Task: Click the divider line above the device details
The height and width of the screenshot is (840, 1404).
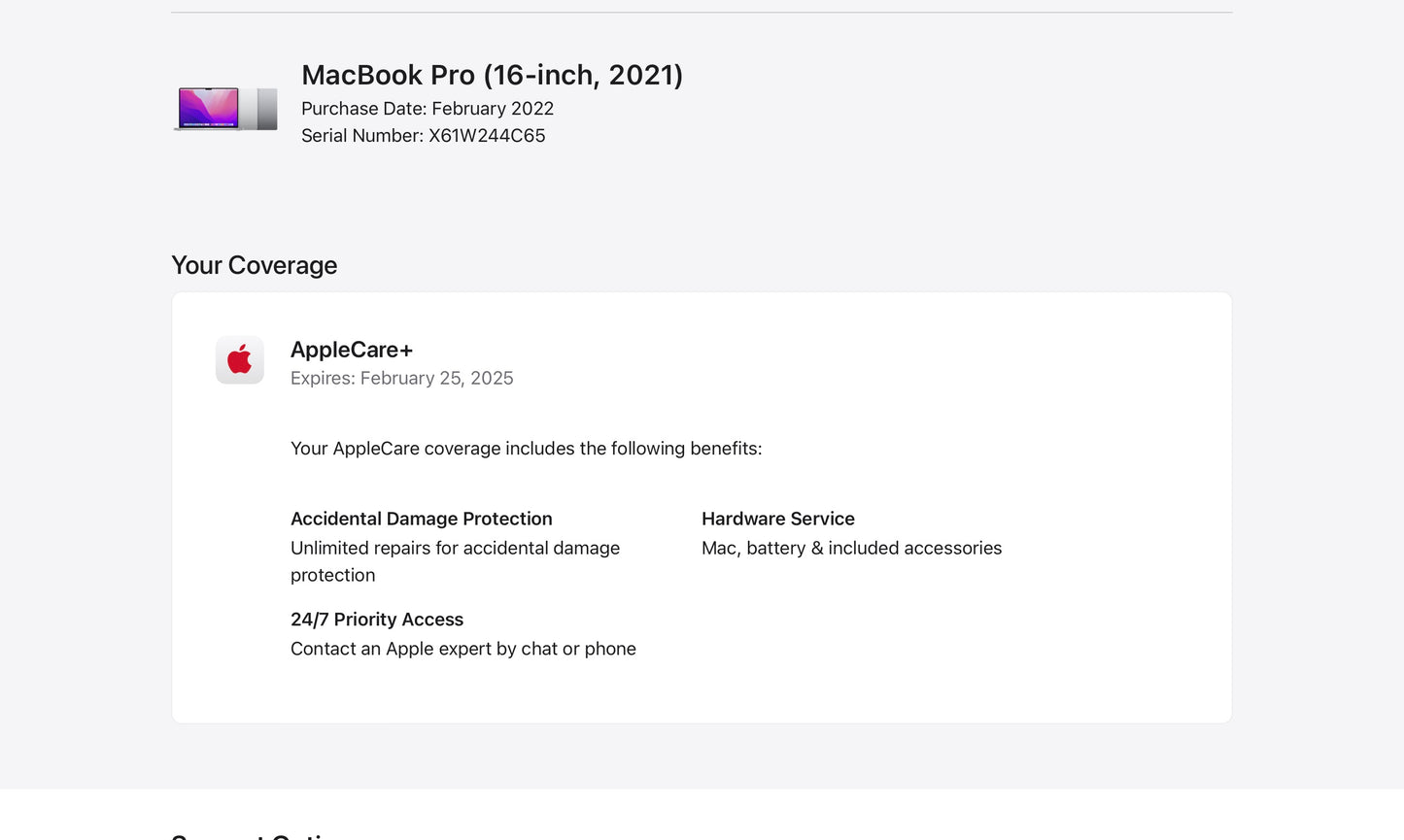Action: [x=702, y=10]
